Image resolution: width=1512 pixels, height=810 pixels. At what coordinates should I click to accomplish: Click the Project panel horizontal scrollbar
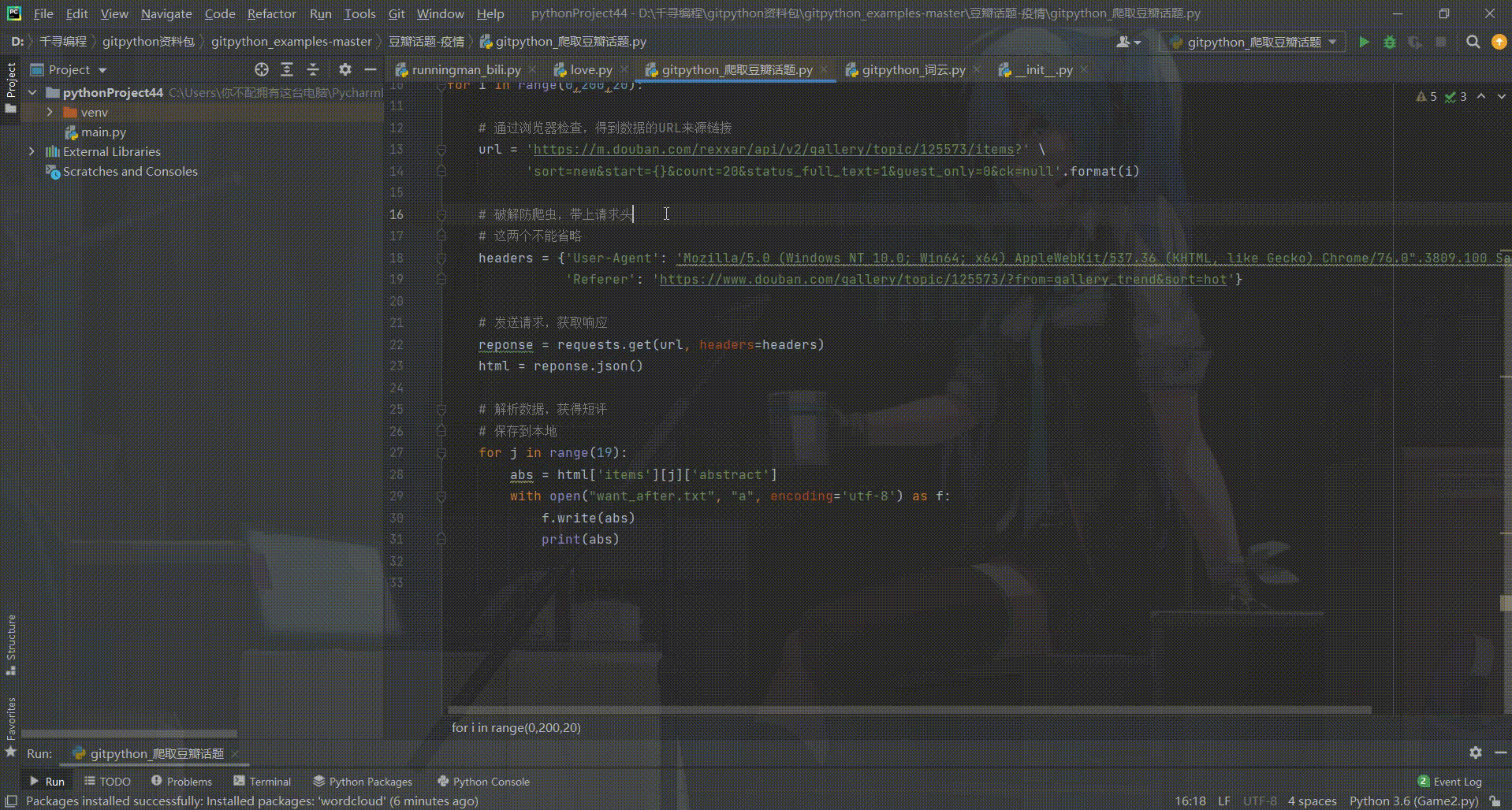click(129, 733)
